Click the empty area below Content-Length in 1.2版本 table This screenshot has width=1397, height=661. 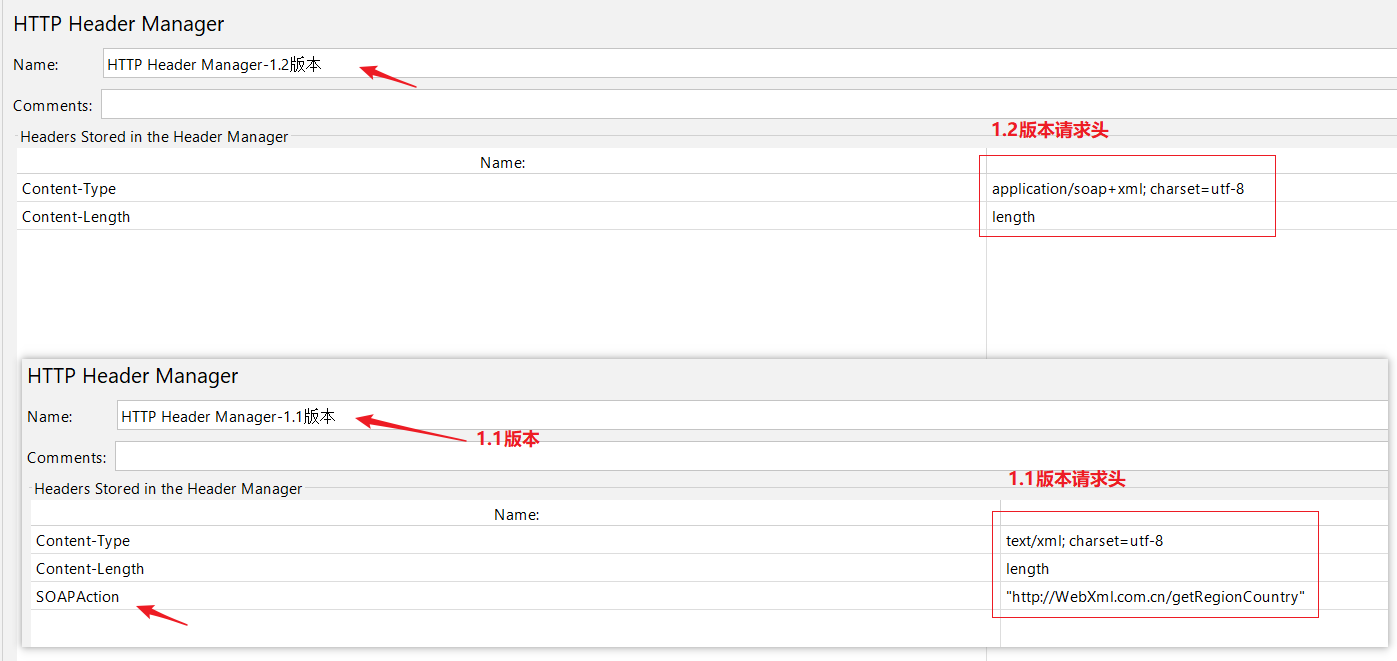[x=500, y=290]
